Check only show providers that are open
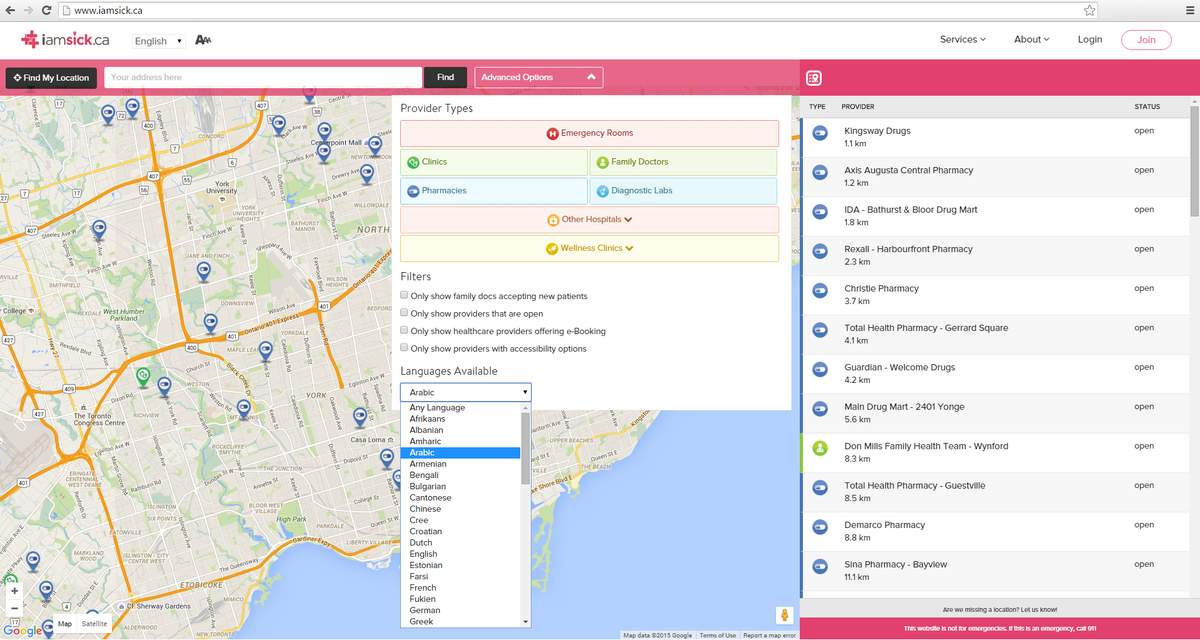The width and height of the screenshot is (1200, 640). pyautogui.click(x=404, y=313)
